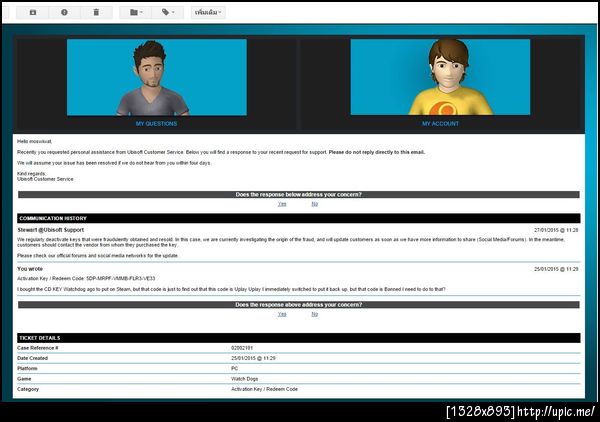Select the 'Does the response below address your concern?' bar
Screen dimensions: 600x422
click(298, 195)
